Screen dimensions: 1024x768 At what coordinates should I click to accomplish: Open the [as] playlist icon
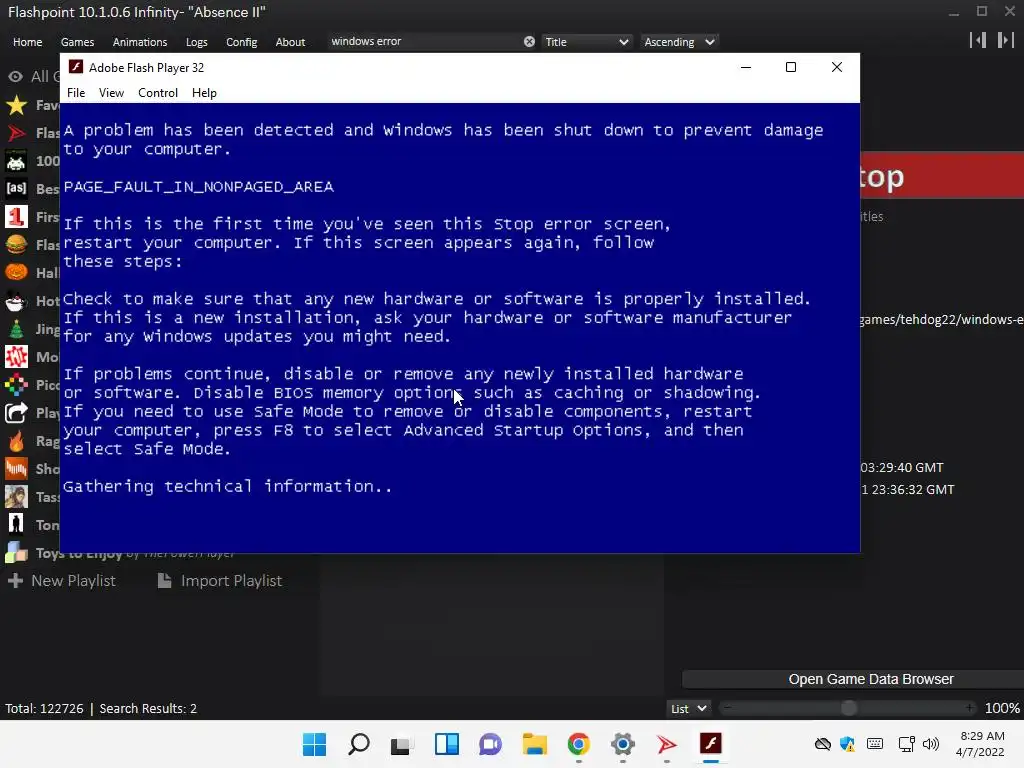coord(16,188)
